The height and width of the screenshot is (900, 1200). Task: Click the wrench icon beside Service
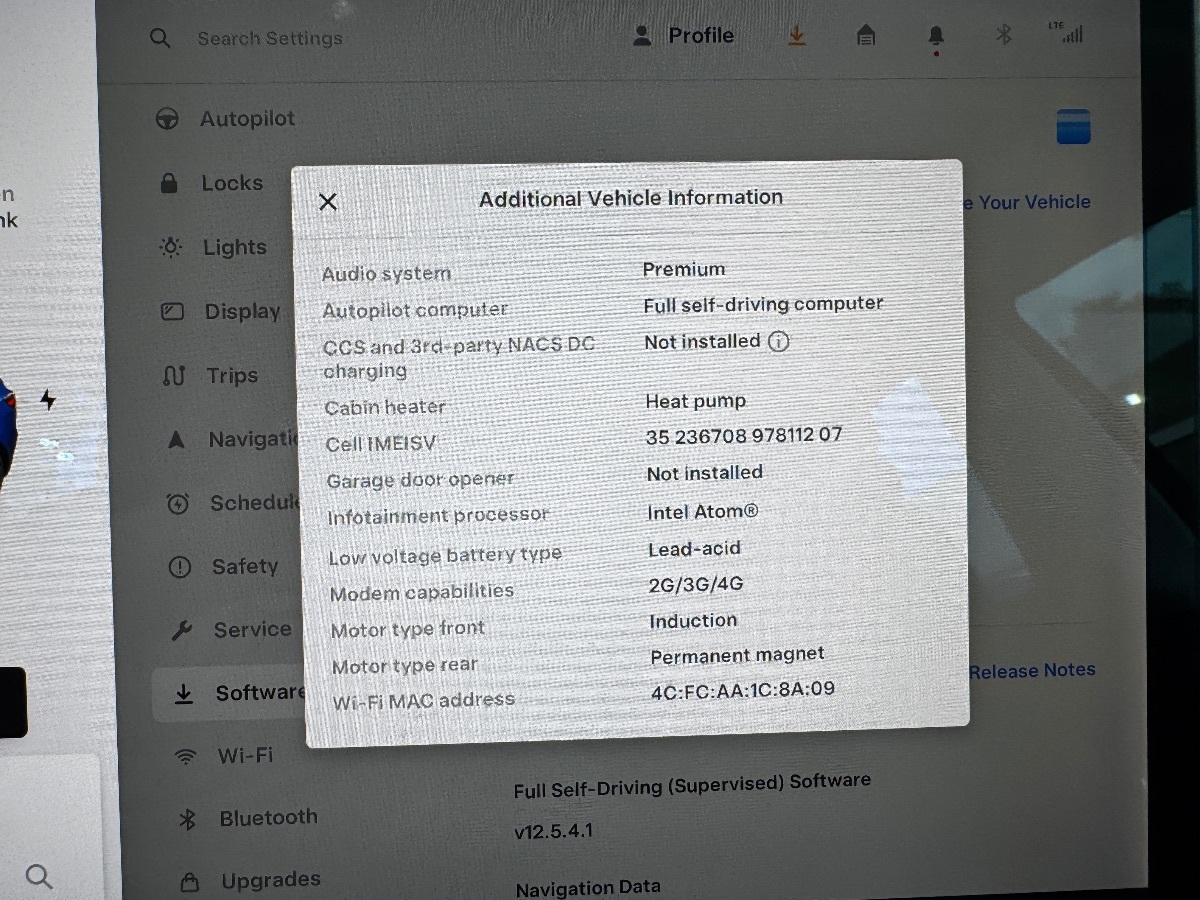click(x=181, y=631)
